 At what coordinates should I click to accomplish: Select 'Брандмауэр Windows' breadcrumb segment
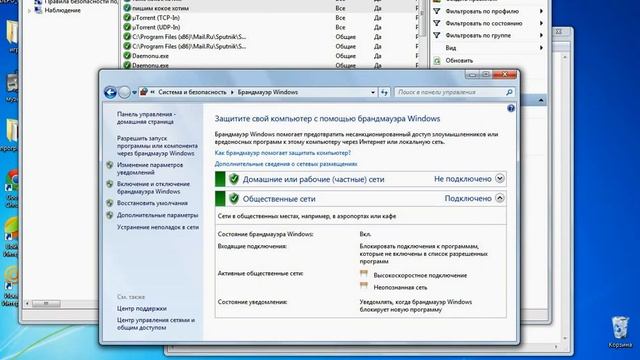[268, 92]
